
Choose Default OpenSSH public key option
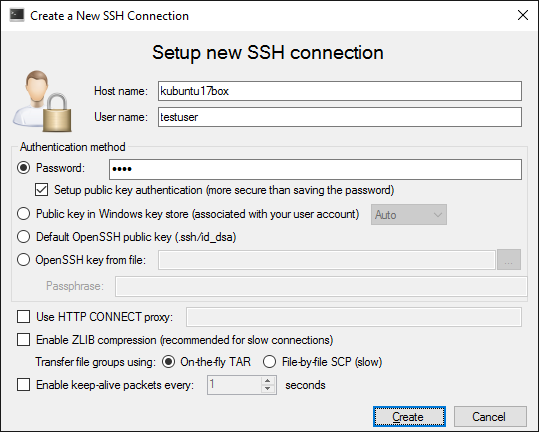(23, 237)
